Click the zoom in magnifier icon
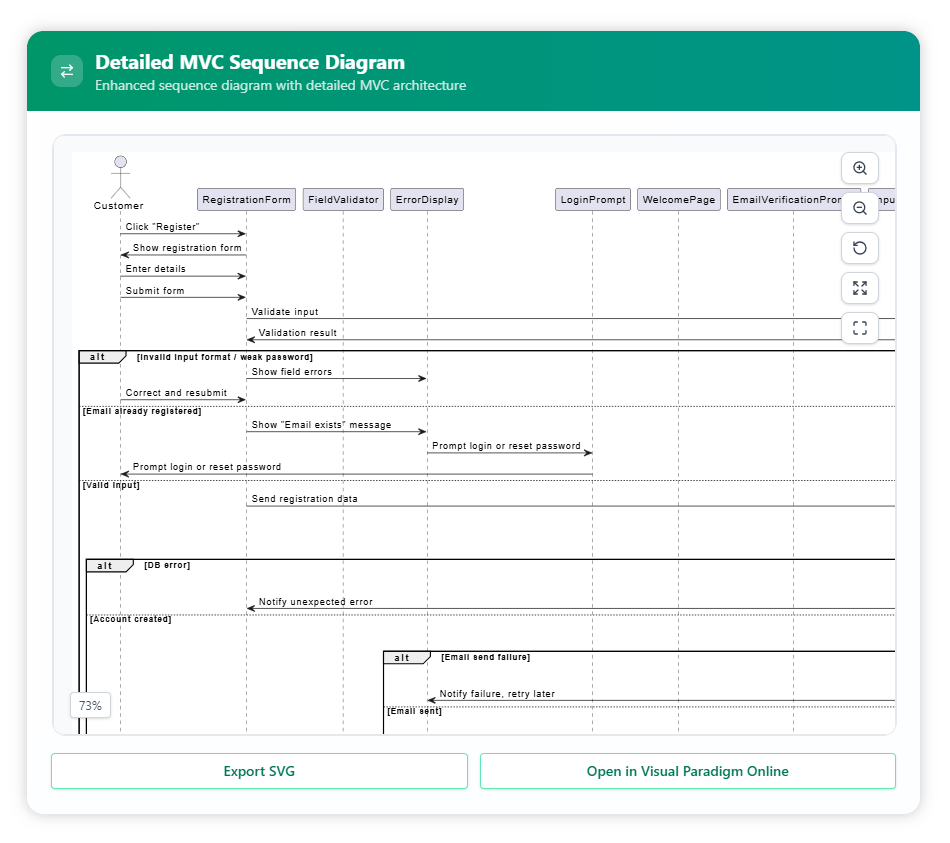950x843 pixels. (859, 168)
